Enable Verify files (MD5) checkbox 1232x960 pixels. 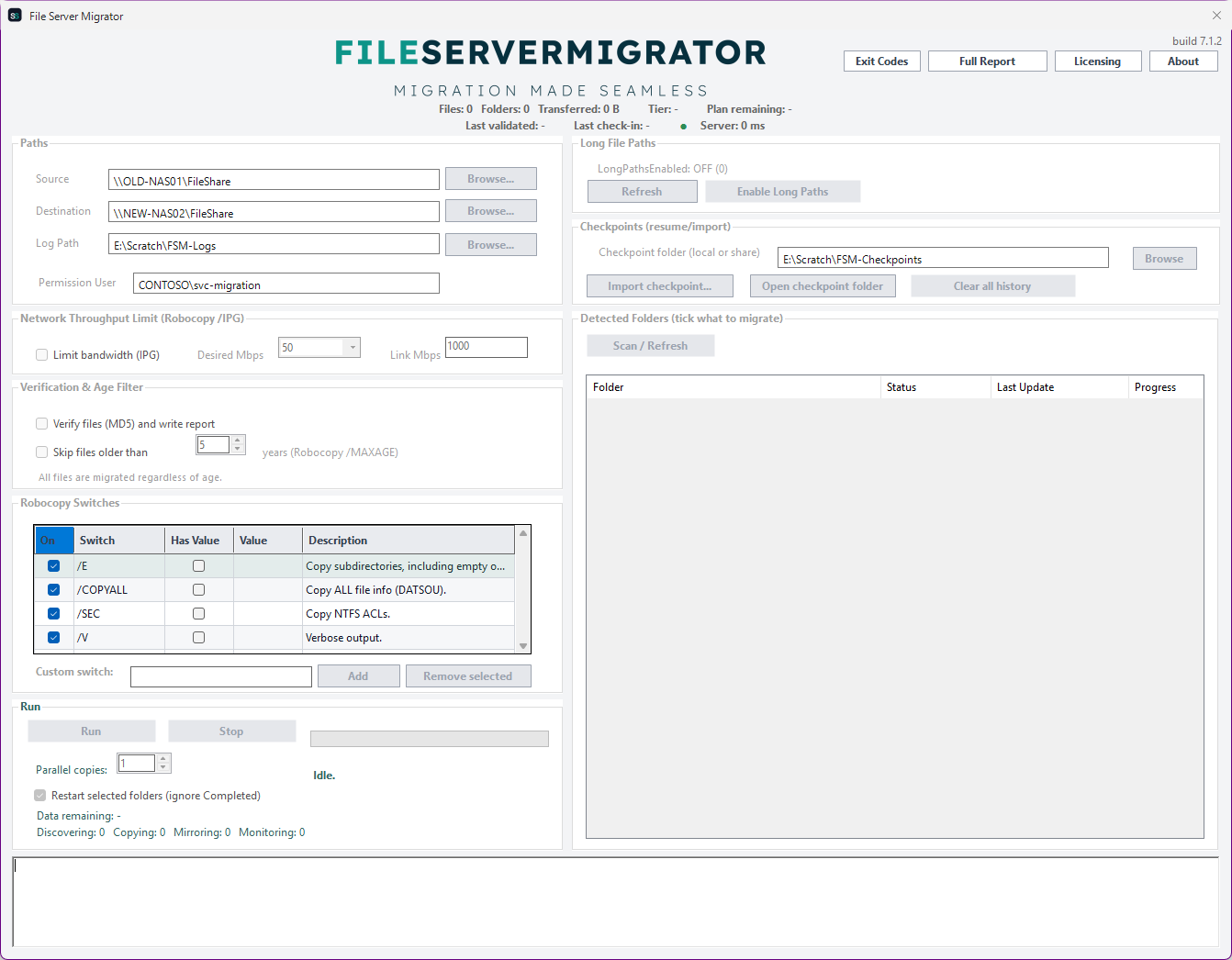pyautogui.click(x=41, y=424)
